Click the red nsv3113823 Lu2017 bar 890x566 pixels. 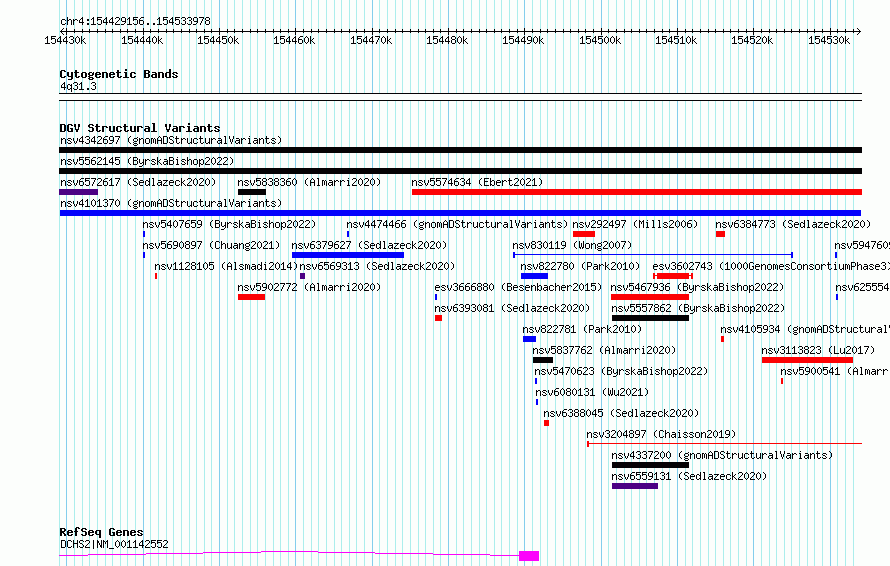click(807, 360)
